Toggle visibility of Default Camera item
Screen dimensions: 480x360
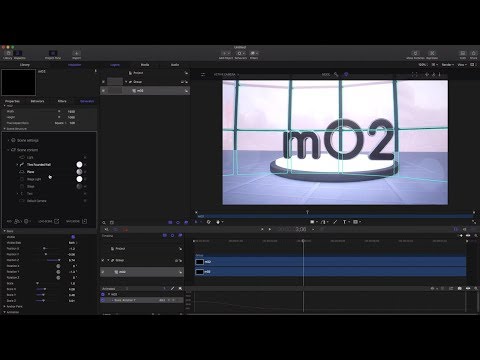[x=85, y=201]
